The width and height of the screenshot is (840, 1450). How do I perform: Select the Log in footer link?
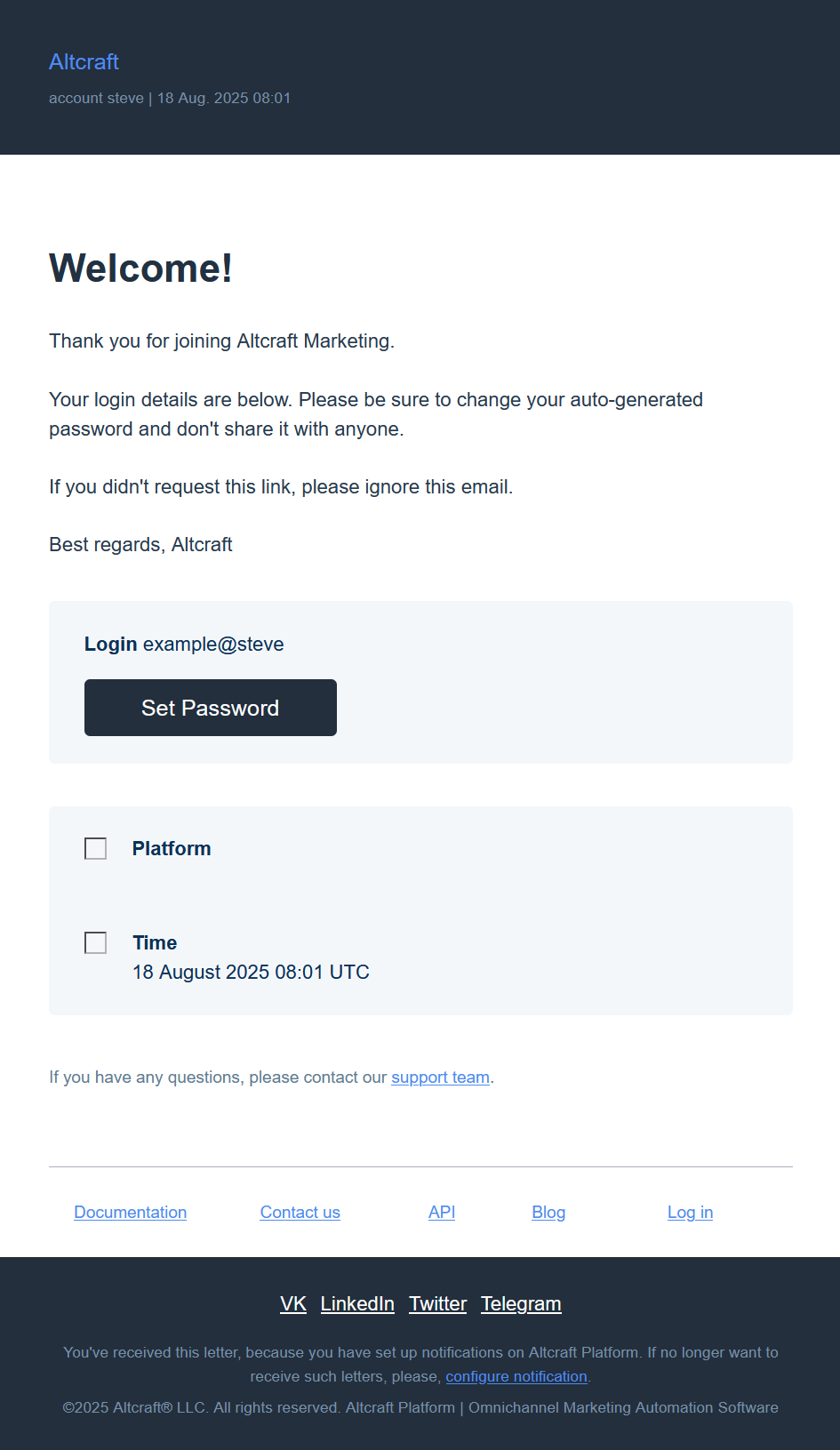[690, 1213]
